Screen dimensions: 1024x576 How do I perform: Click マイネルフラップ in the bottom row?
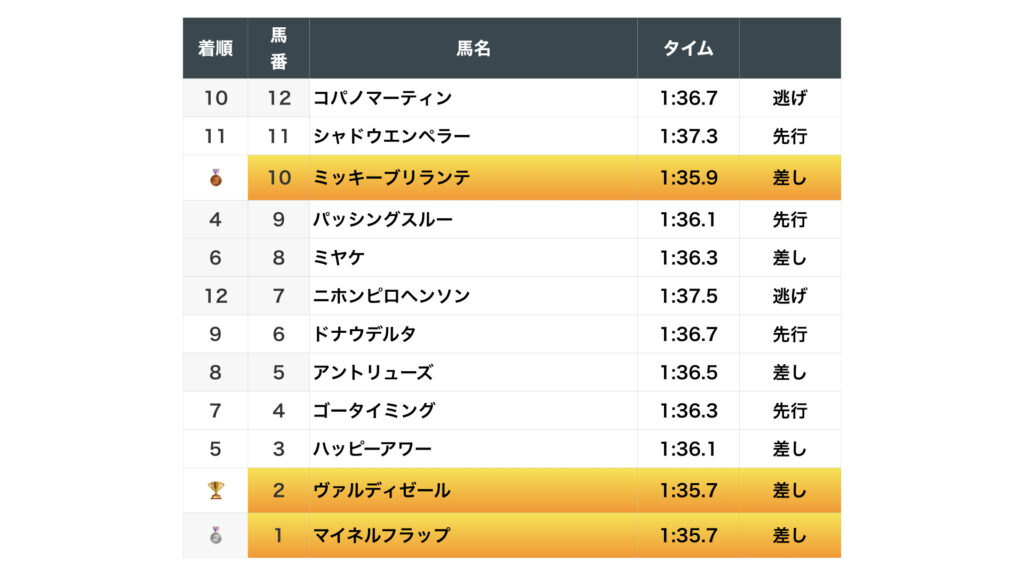coord(382,535)
